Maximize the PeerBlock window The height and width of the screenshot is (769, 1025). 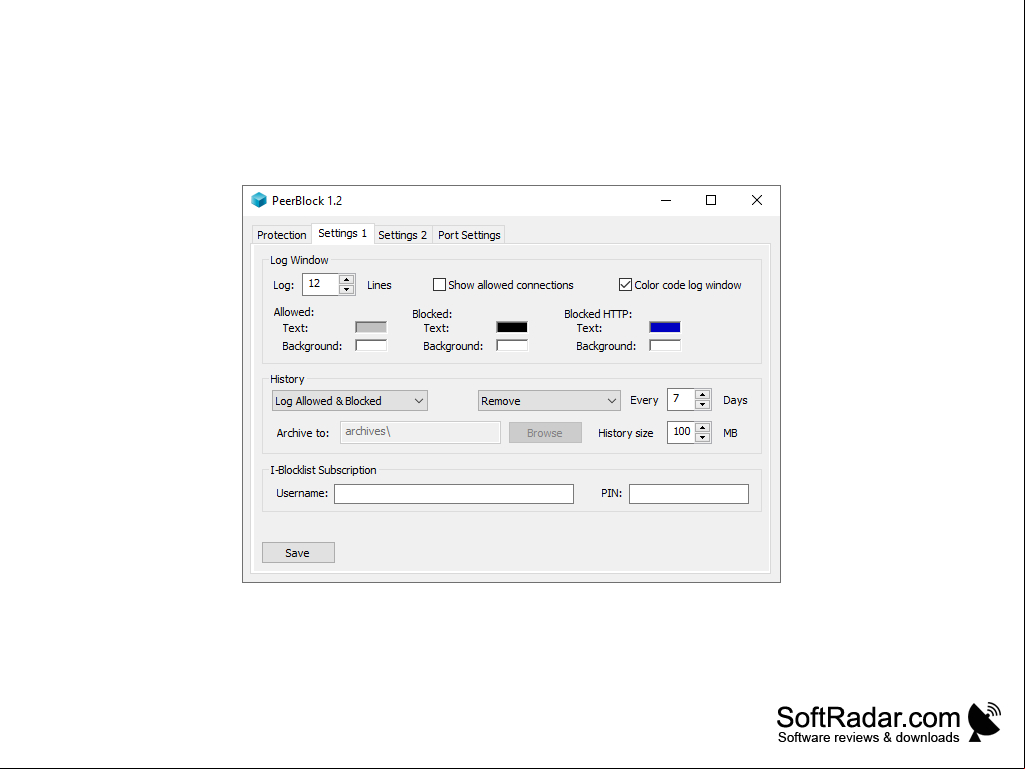click(711, 201)
